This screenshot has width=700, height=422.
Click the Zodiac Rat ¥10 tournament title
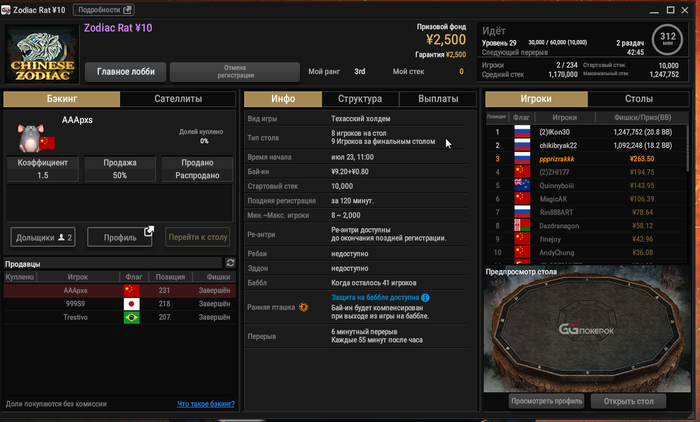tap(118, 28)
